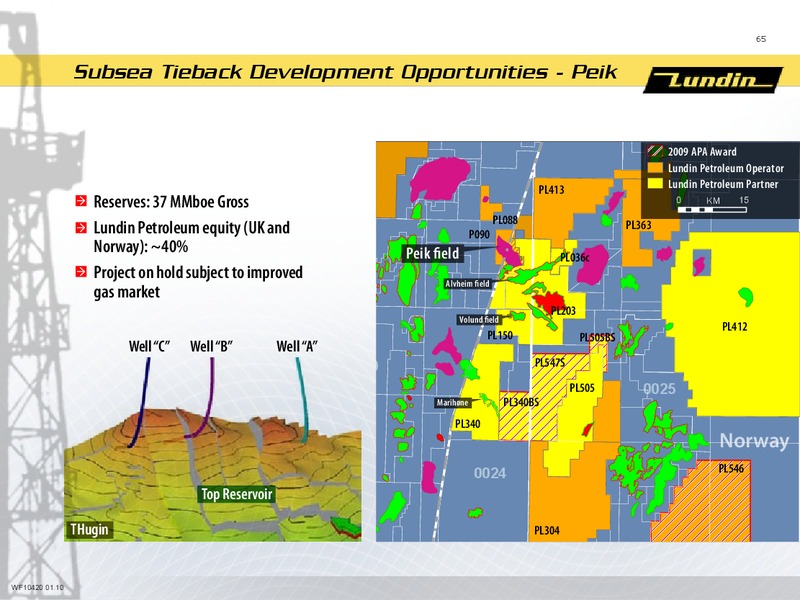Click the slide title Subsea Tieback Development Opportunities

345,72
